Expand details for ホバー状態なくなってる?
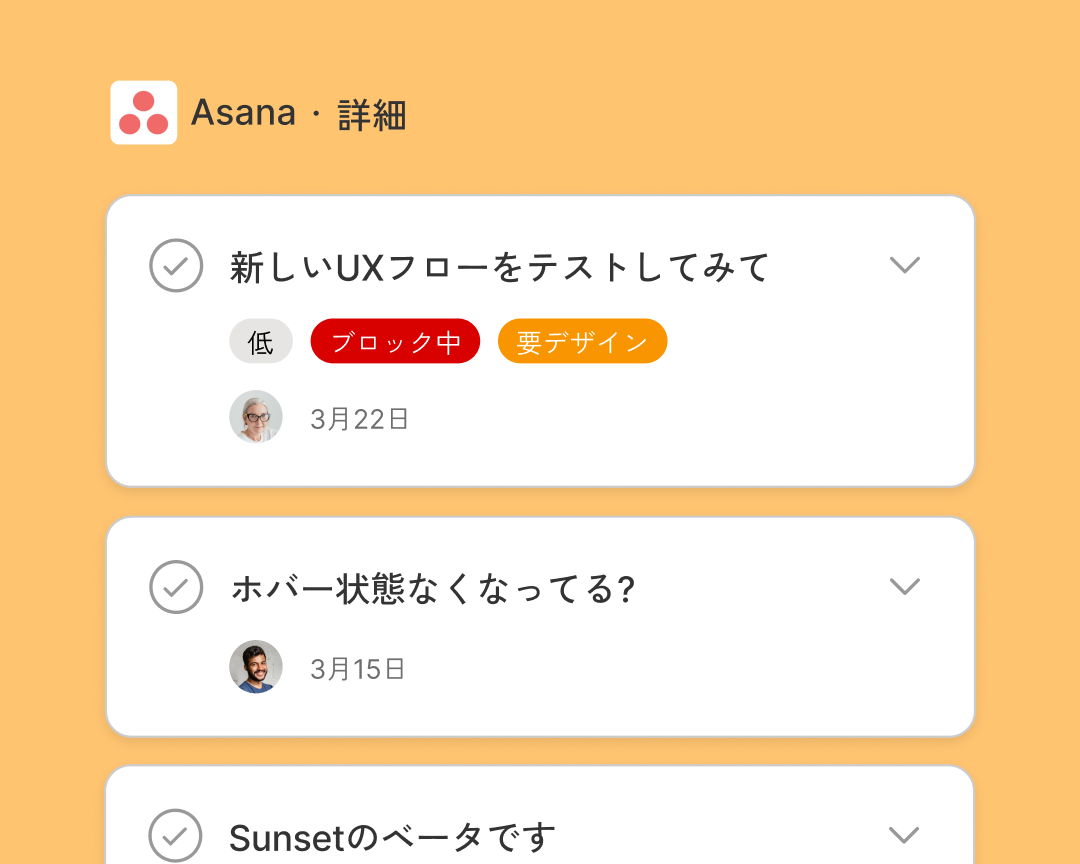Viewport: 1080px width, 864px height. 906,588
